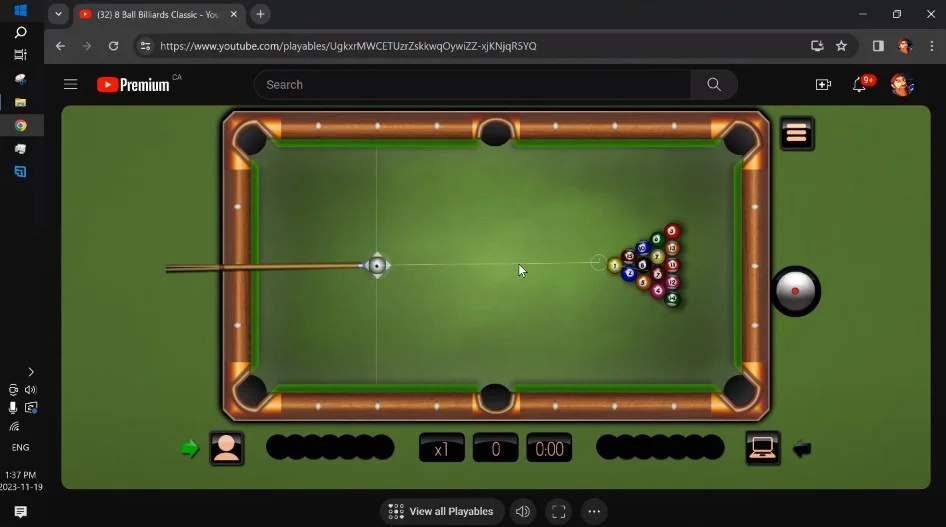Click the YouTube search input field
The height and width of the screenshot is (527, 946).
click(x=470, y=85)
